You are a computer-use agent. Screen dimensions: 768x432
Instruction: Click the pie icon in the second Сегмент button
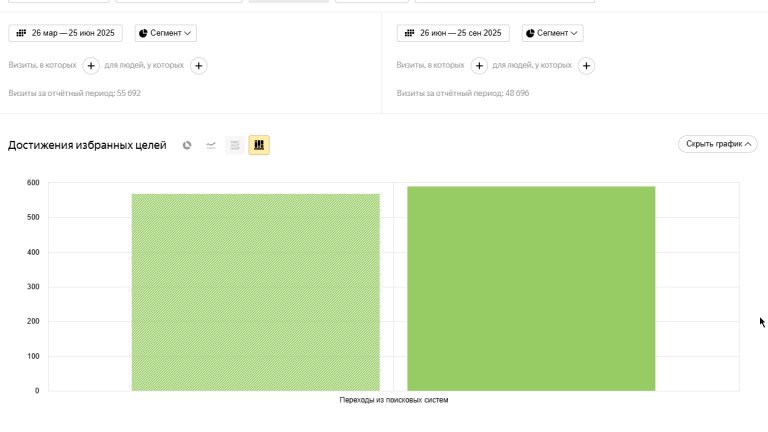point(530,33)
